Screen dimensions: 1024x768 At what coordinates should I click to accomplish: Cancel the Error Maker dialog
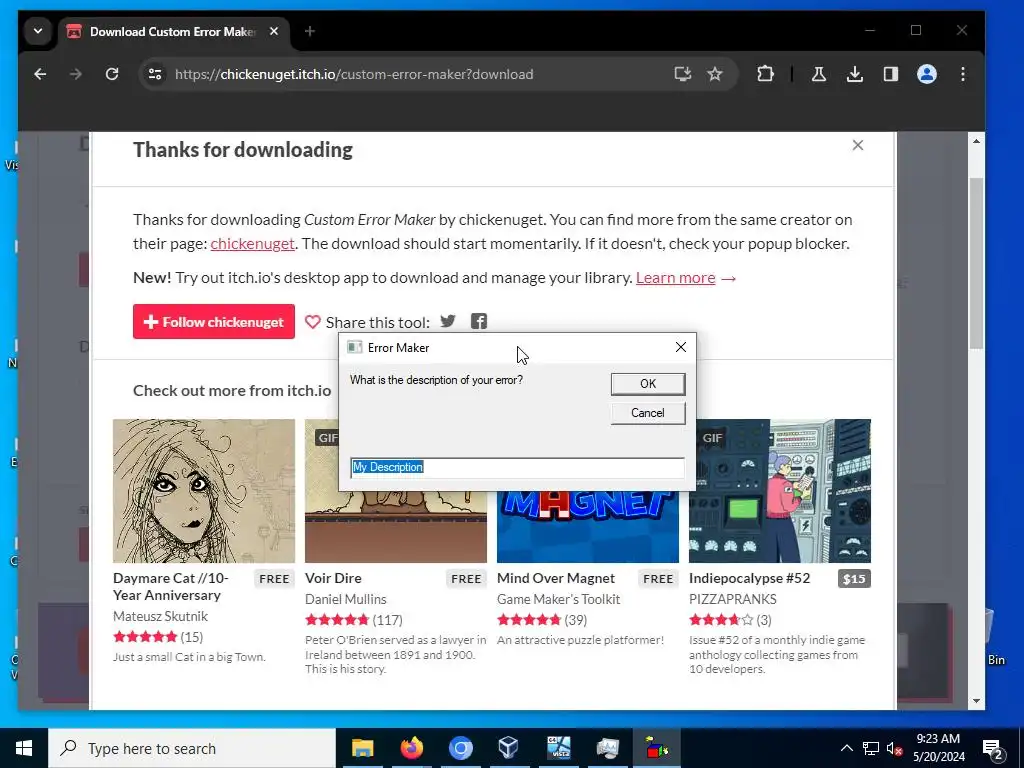[x=648, y=413]
